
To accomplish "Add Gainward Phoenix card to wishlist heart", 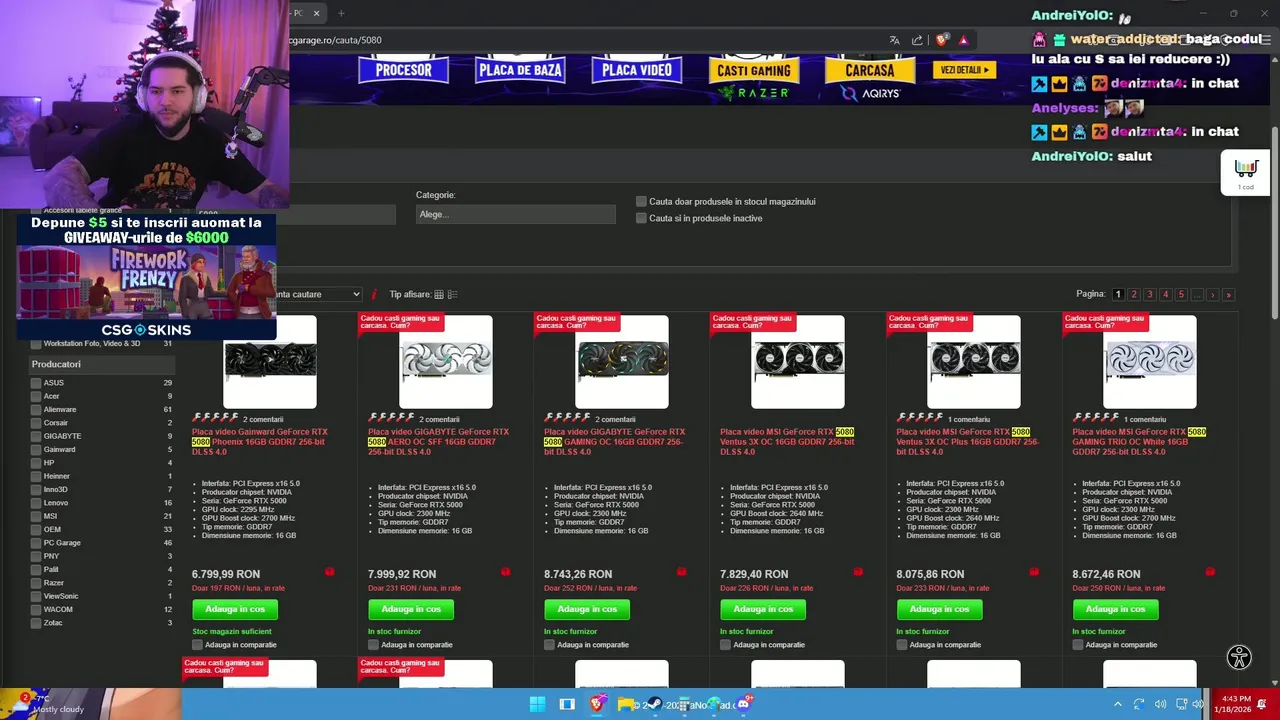I will click(x=329, y=572).
